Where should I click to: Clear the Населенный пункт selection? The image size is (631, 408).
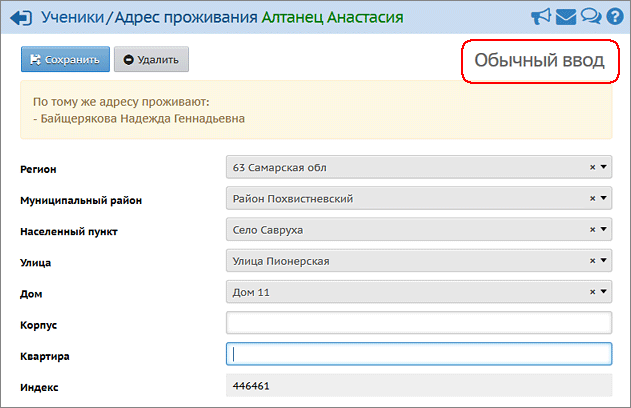click(x=592, y=230)
